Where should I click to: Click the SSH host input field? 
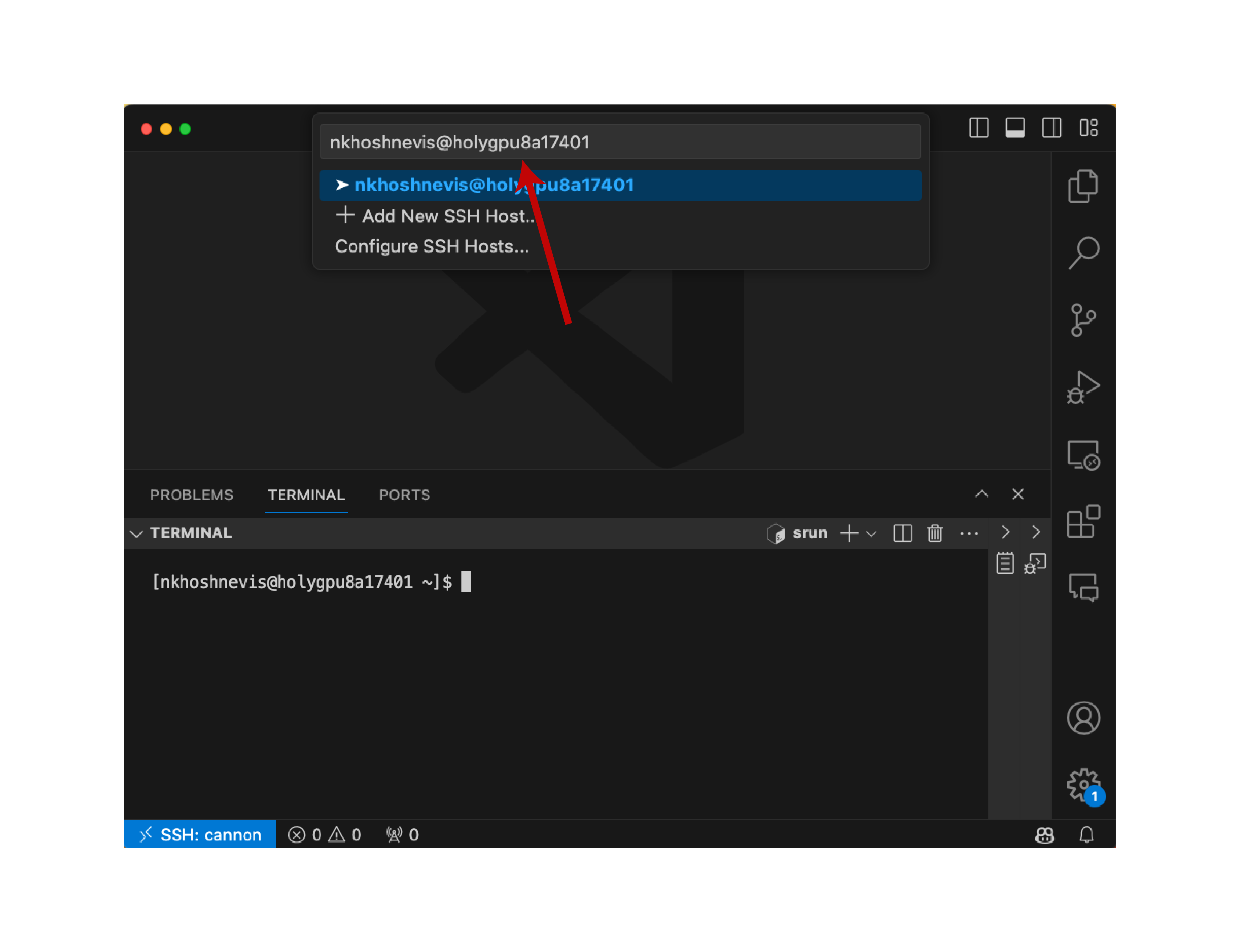pyautogui.click(x=620, y=142)
